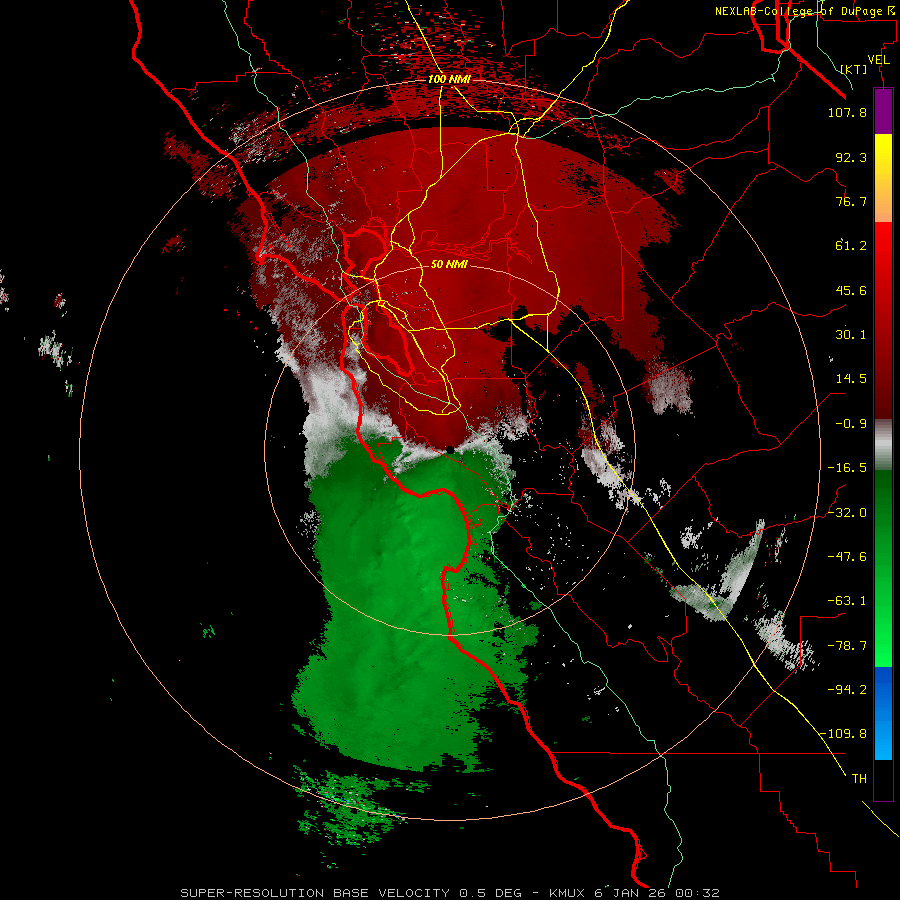Select the -47.6 scale value

847,557
